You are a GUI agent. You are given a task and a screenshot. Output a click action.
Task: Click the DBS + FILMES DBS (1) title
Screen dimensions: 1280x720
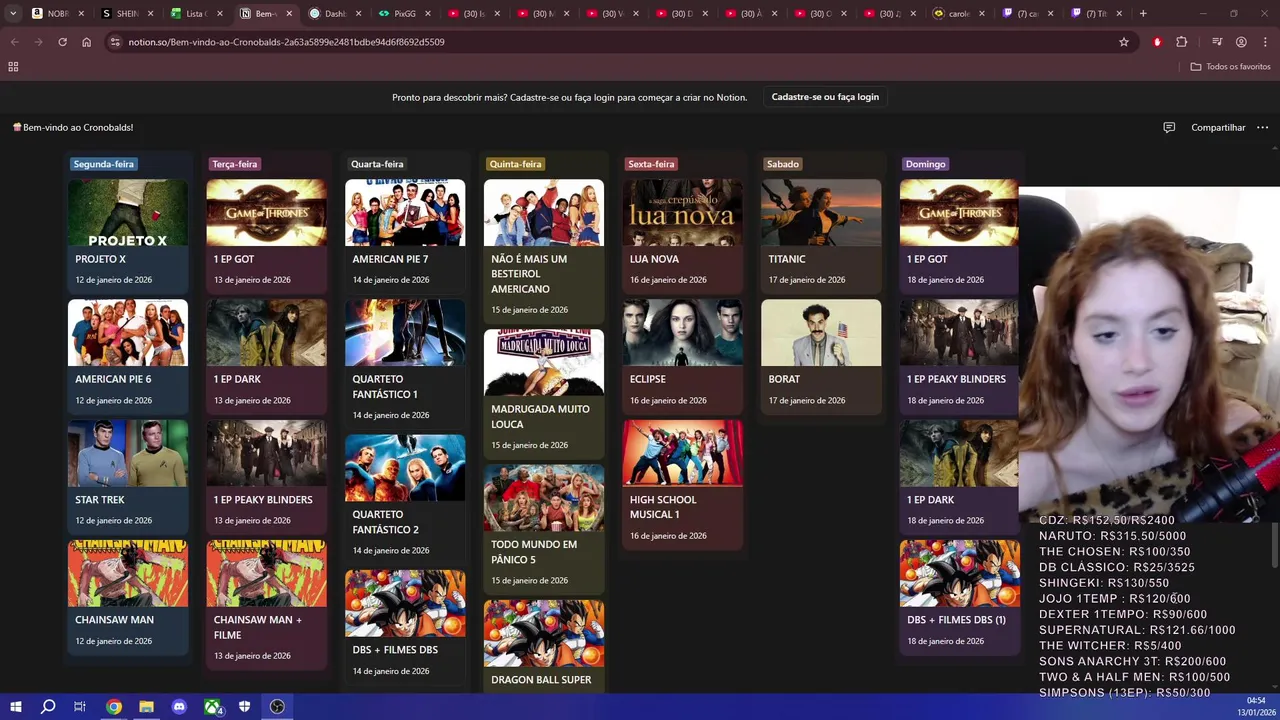click(956, 620)
